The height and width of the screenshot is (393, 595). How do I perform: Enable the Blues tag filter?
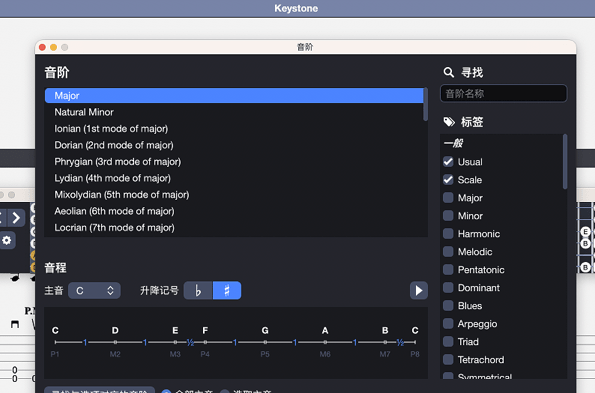point(448,306)
